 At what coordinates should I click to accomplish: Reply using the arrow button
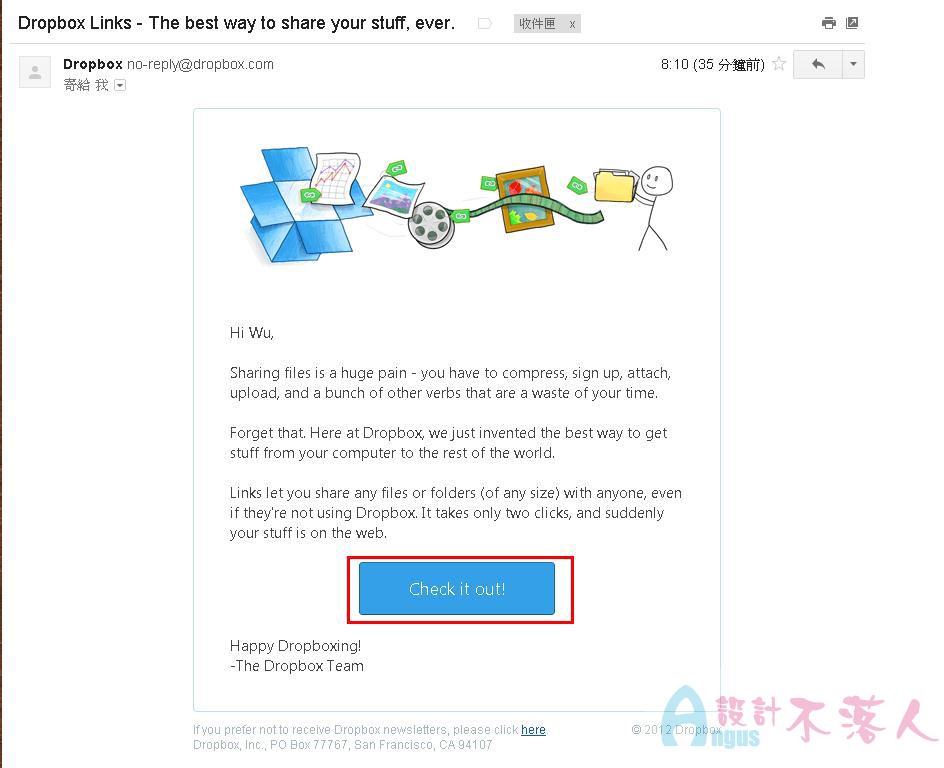(x=818, y=64)
